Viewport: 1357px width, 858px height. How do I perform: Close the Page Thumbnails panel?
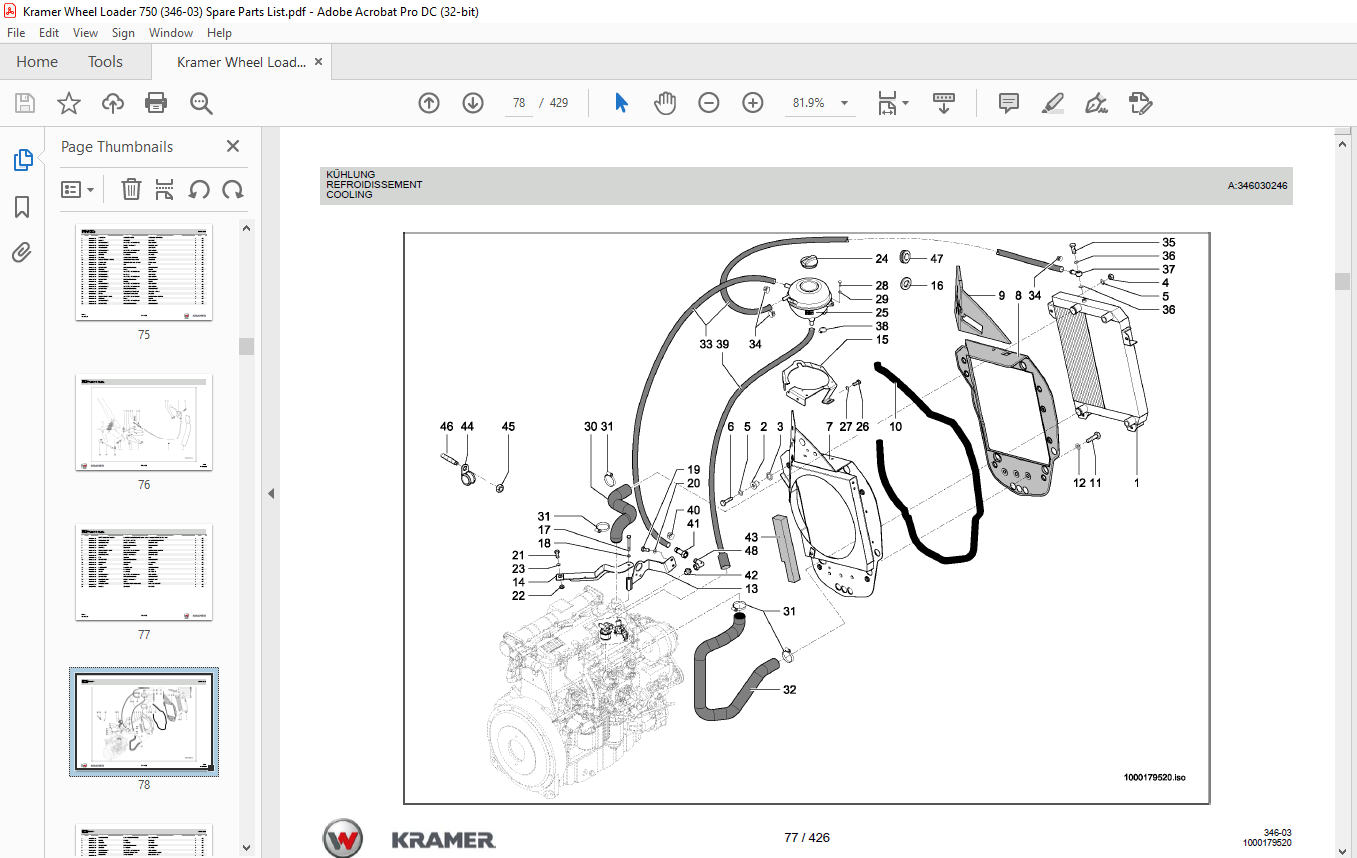point(233,146)
